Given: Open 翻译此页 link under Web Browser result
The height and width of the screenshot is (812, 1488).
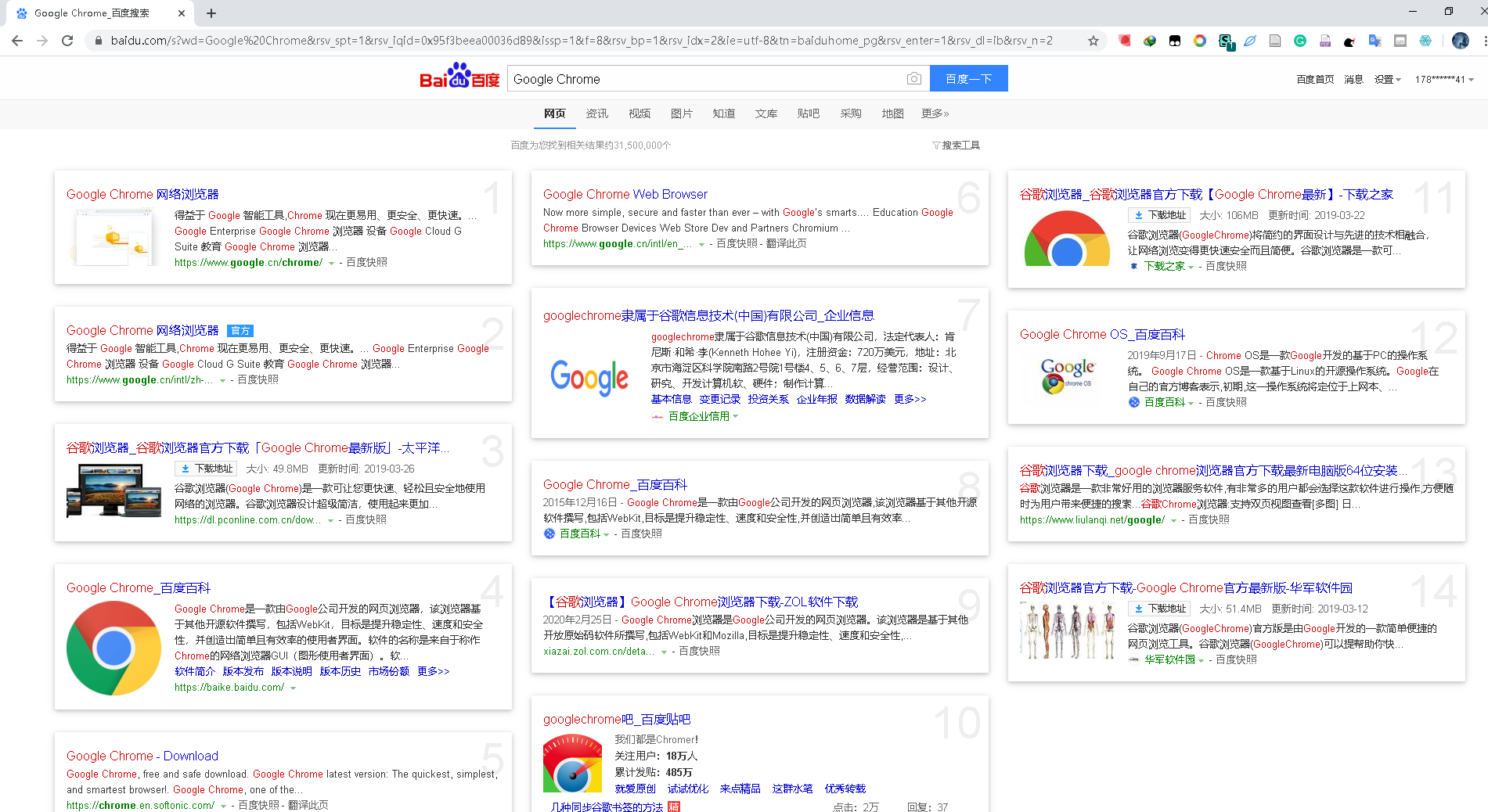Looking at the screenshot, I should click(787, 244).
